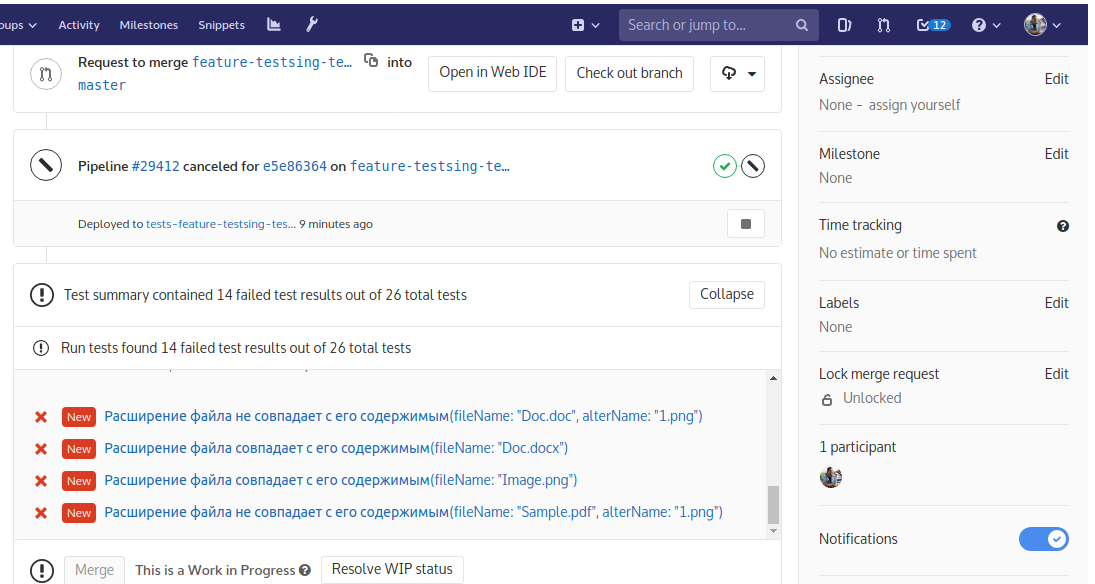
Task: Open the to-do list icon showing 12
Action: (933, 25)
